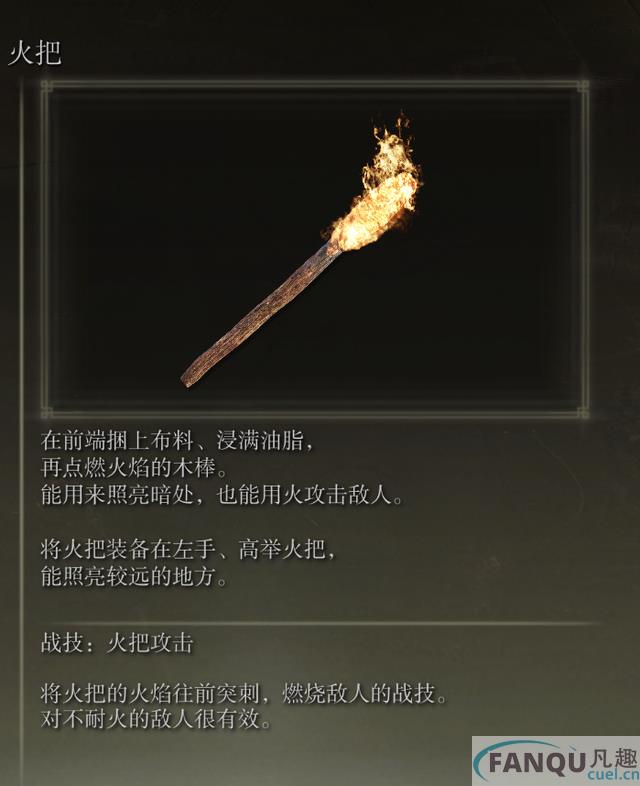Click the line 将火把装备在左手、高举火把
The width and height of the screenshot is (640, 786).
[x=189, y=549]
